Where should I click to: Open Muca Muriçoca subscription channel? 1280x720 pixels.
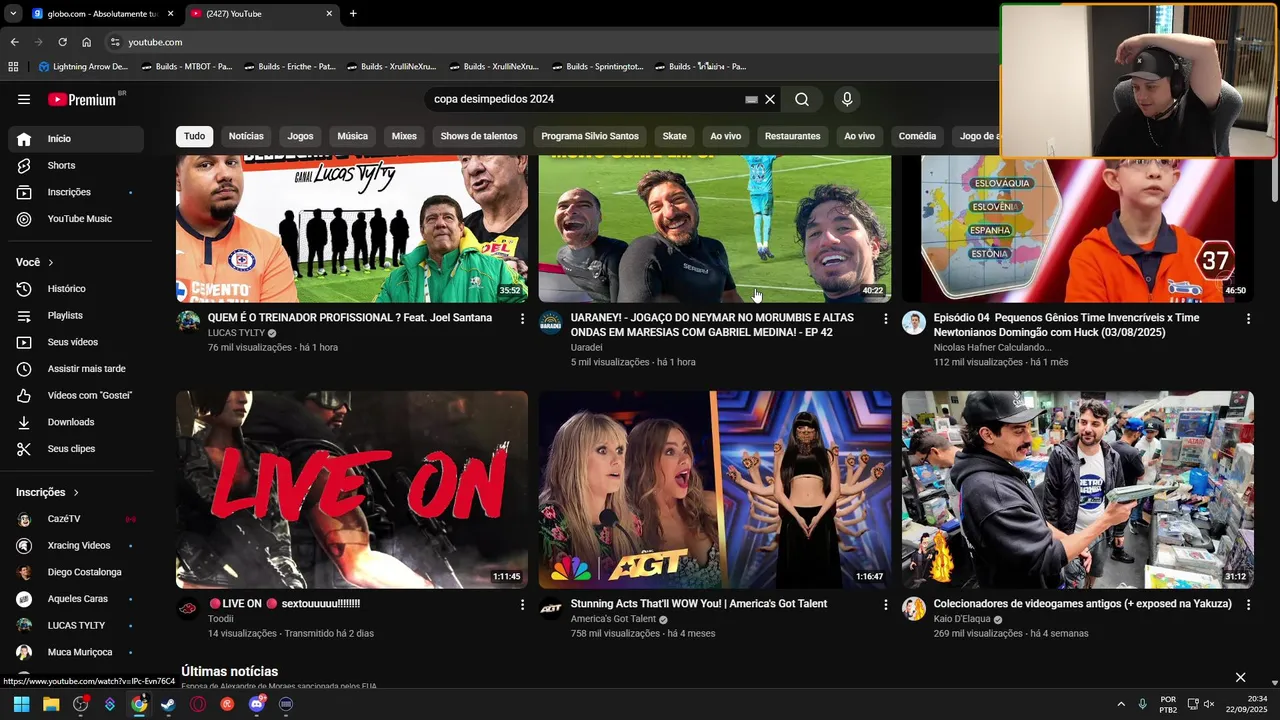click(x=76, y=652)
